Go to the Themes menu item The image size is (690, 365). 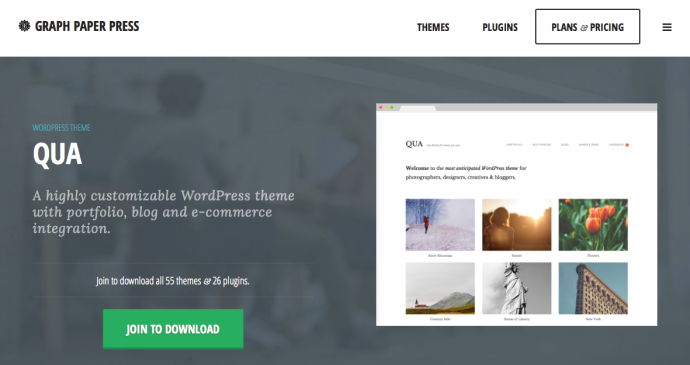433,27
